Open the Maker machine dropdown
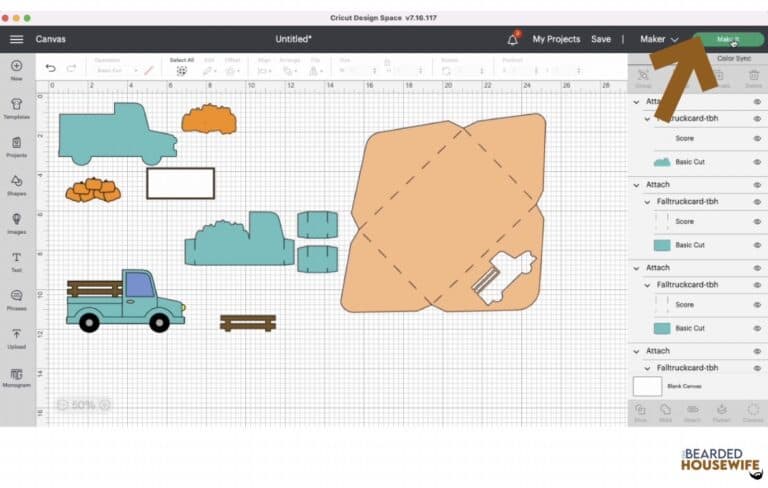The height and width of the screenshot is (488, 768). tap(659, 39)
